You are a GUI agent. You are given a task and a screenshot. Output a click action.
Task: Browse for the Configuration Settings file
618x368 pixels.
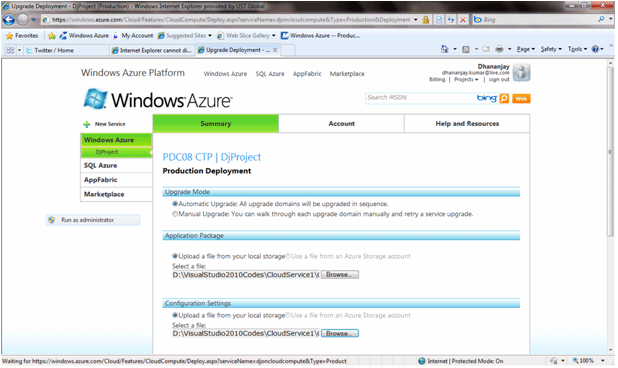pos(340,334)
